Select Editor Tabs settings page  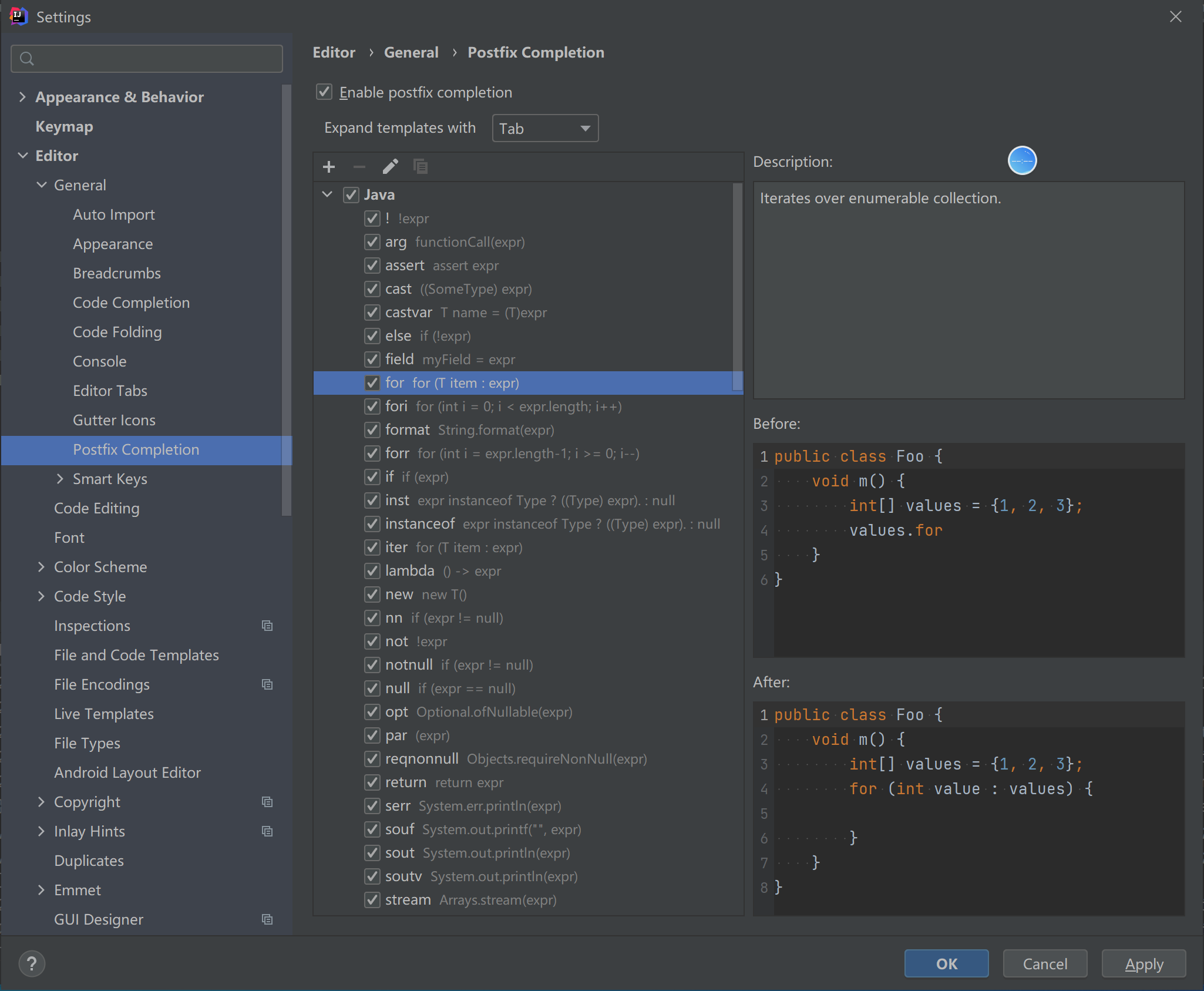click(x=110, y=391)
